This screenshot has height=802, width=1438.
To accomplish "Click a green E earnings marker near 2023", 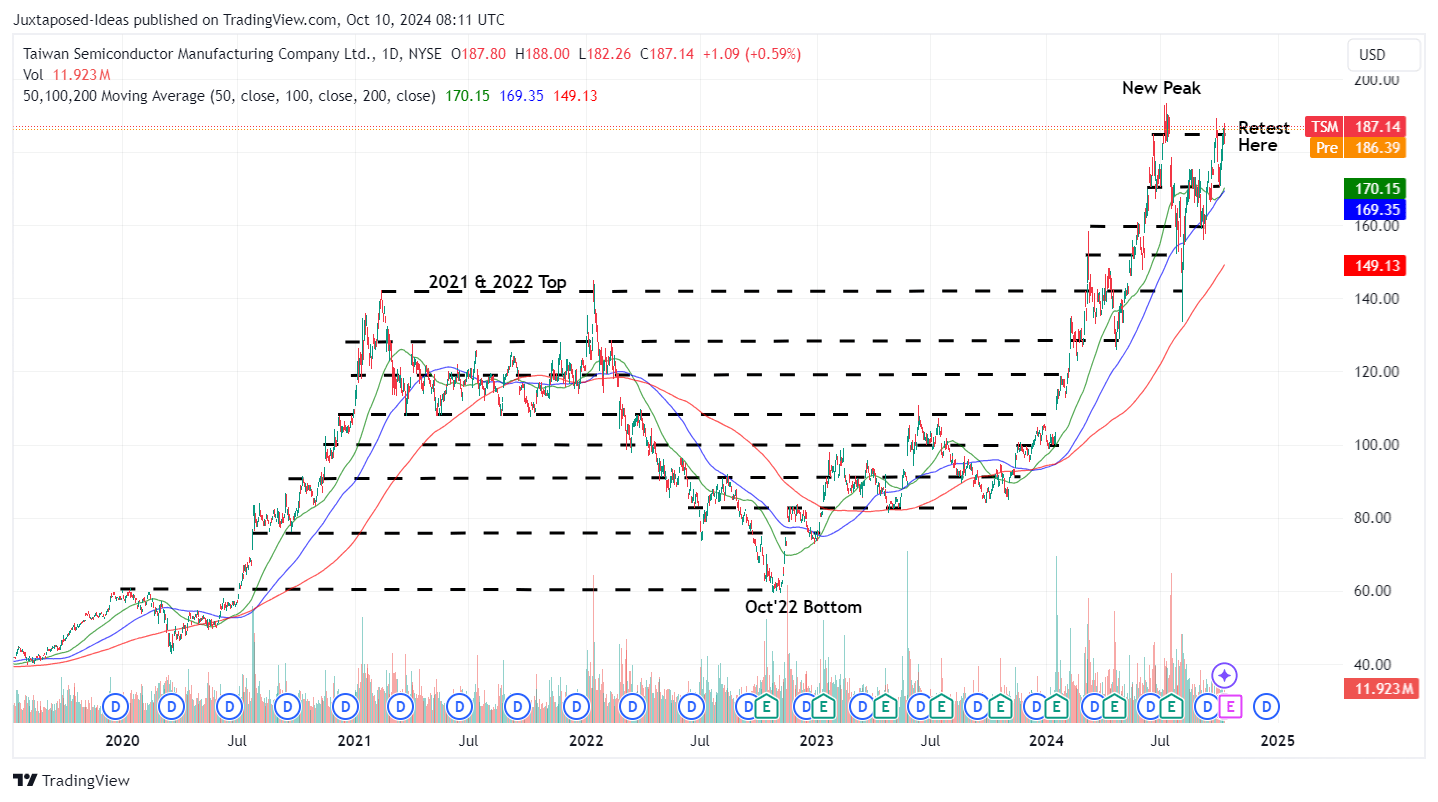I will point(825,706).
